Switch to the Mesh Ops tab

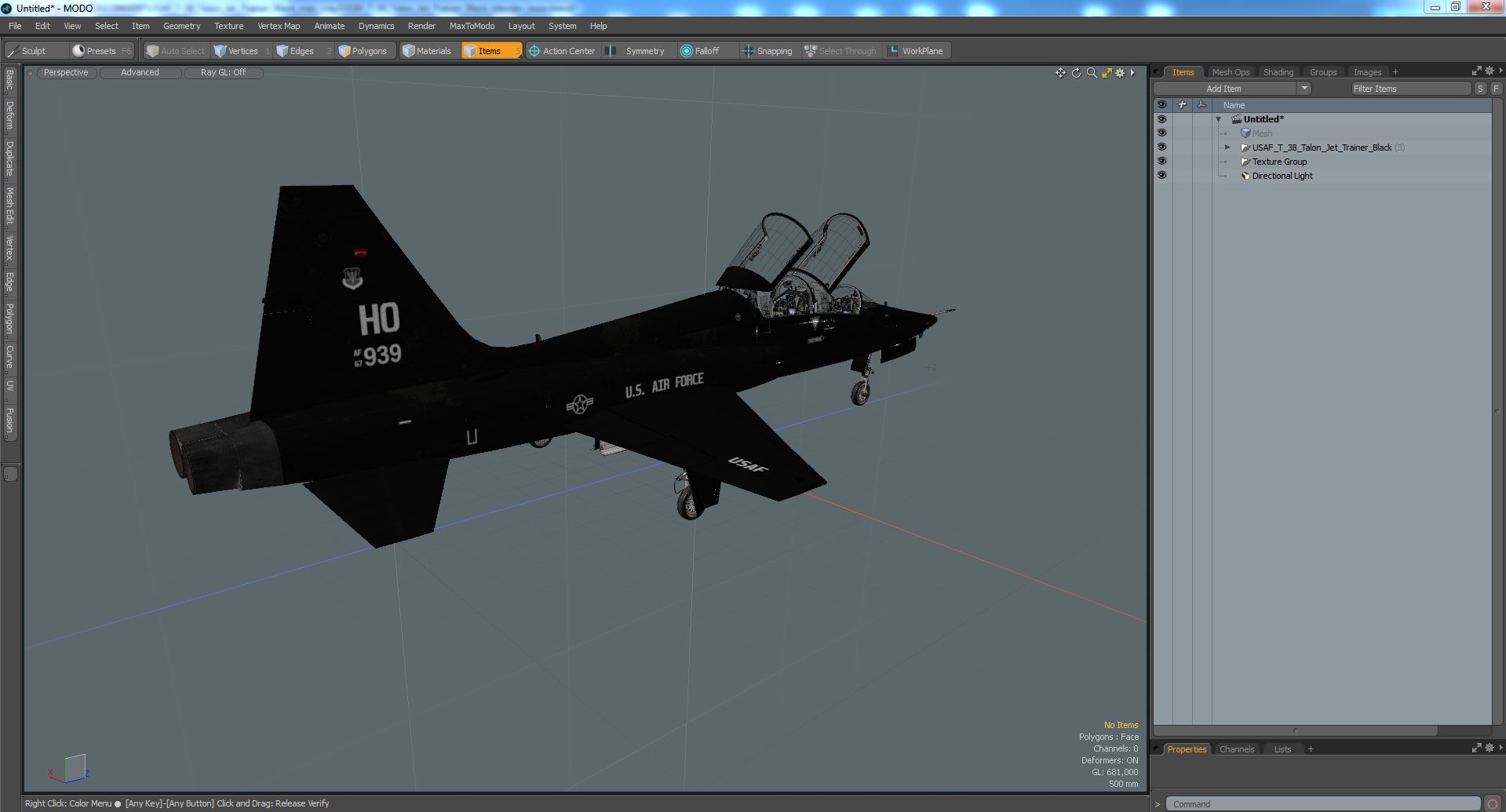(x=1230, y=72)
